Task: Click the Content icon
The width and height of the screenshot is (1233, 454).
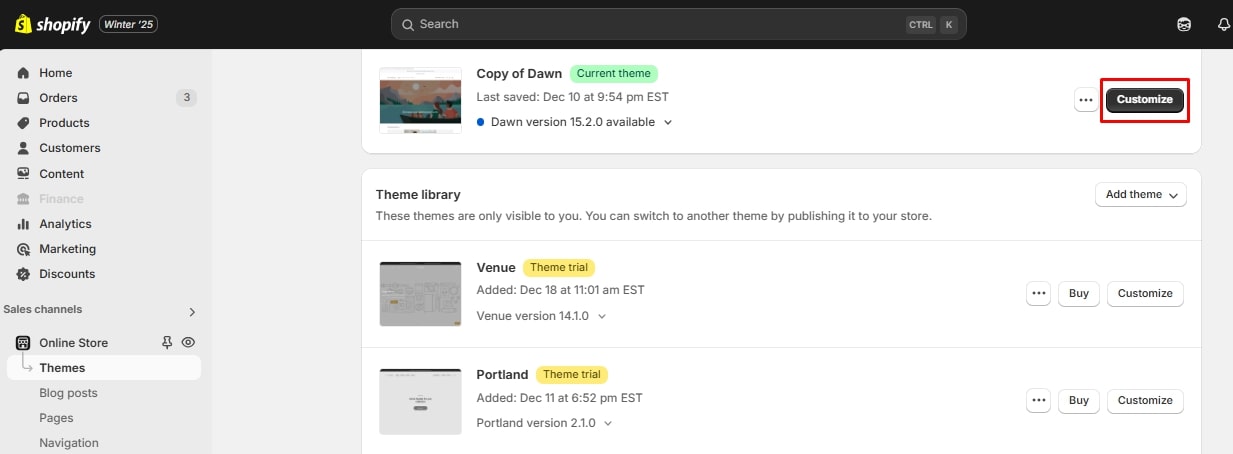Action: (23, 173)
